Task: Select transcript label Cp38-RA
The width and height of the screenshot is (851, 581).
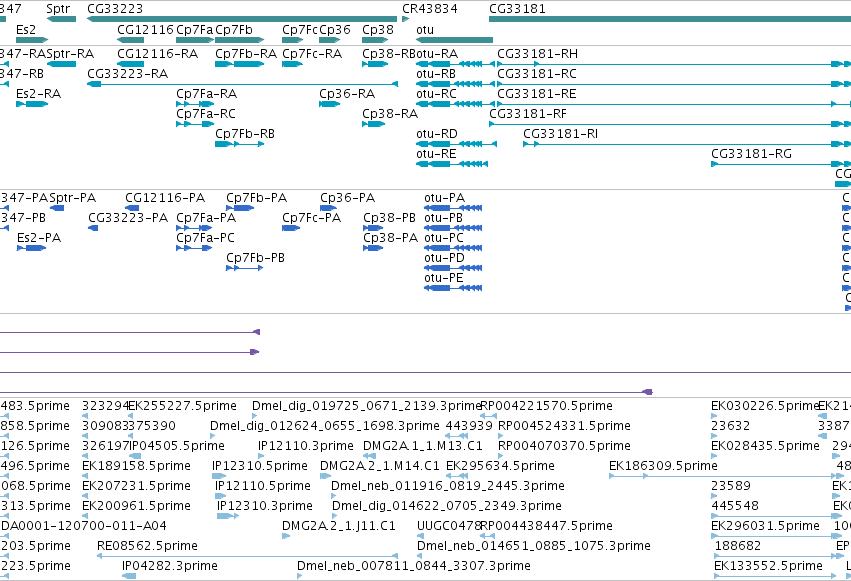Action: point(390,114)
